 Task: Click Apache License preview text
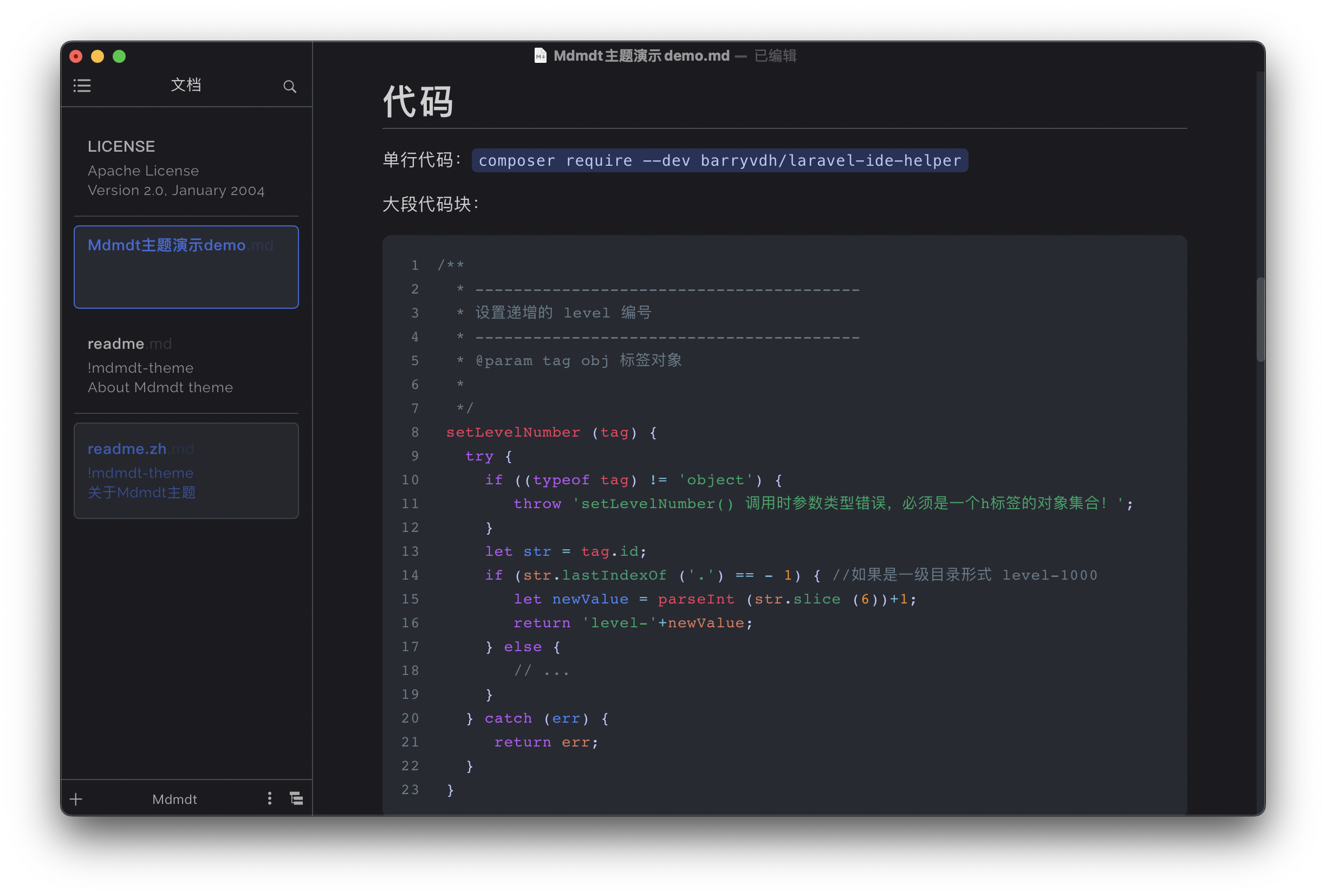click(x=143, y=171)
